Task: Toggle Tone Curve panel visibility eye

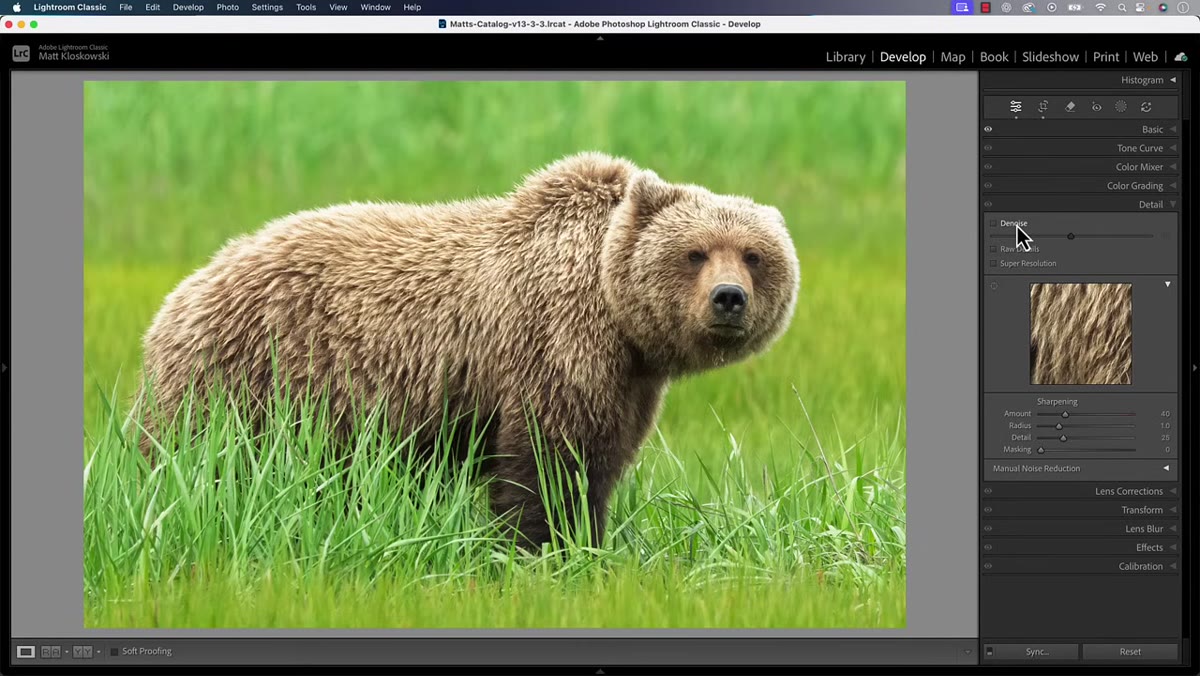Action: point(988,148)
